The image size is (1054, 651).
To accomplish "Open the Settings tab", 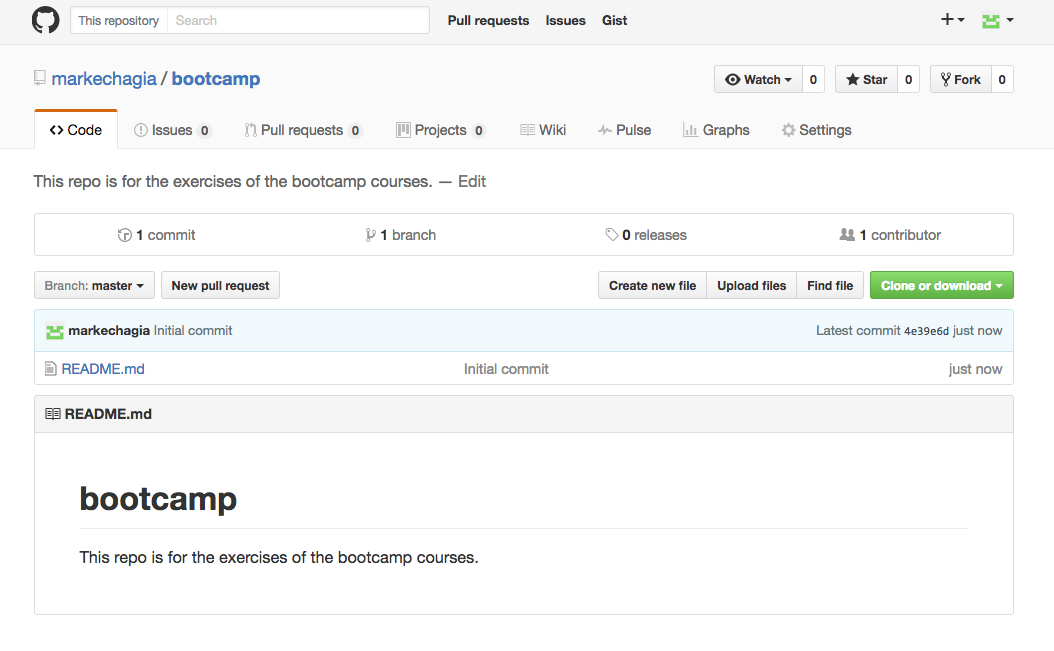I will (817, 130).
